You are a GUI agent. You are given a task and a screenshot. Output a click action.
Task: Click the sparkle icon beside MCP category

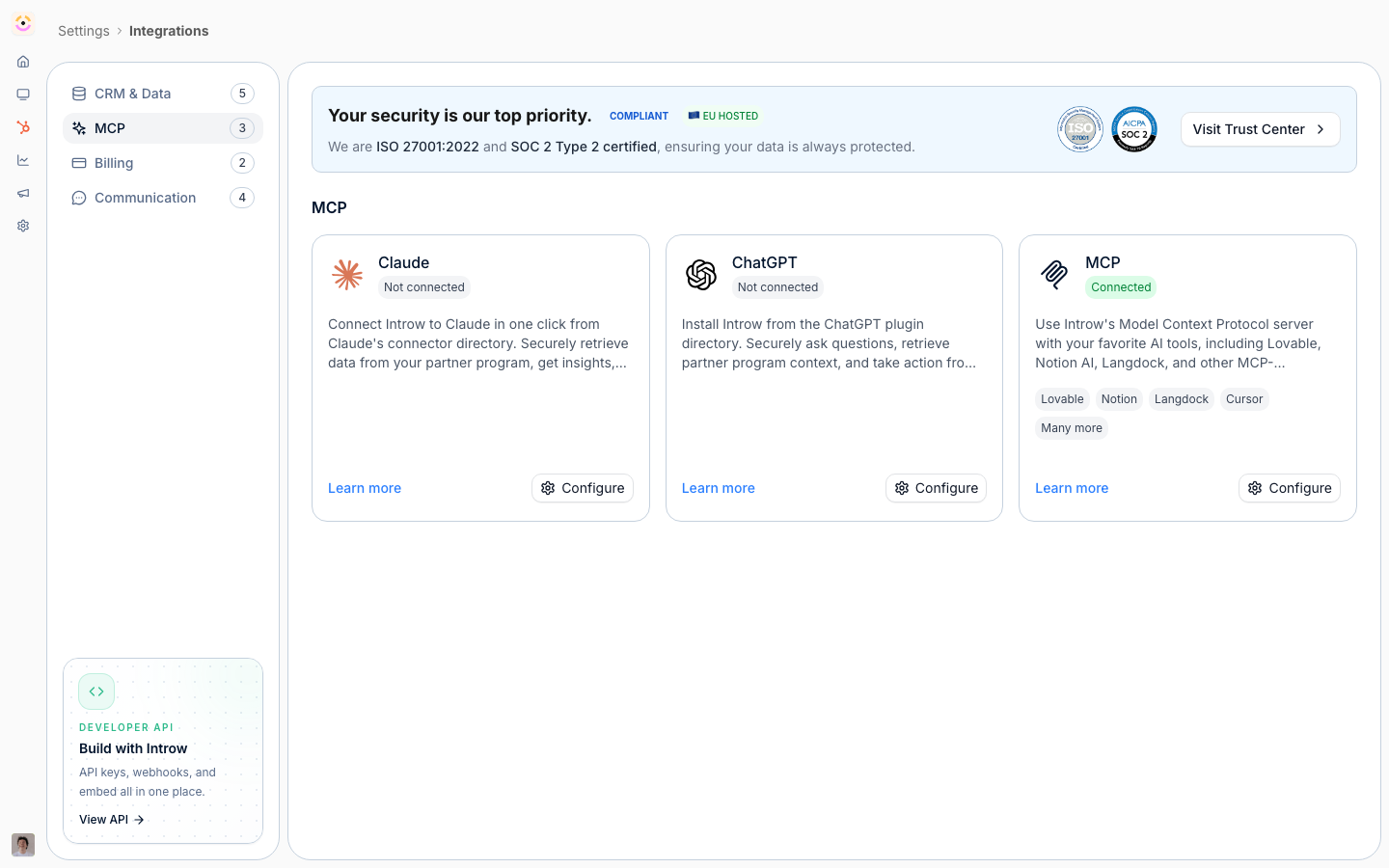[x=79, y=128]
